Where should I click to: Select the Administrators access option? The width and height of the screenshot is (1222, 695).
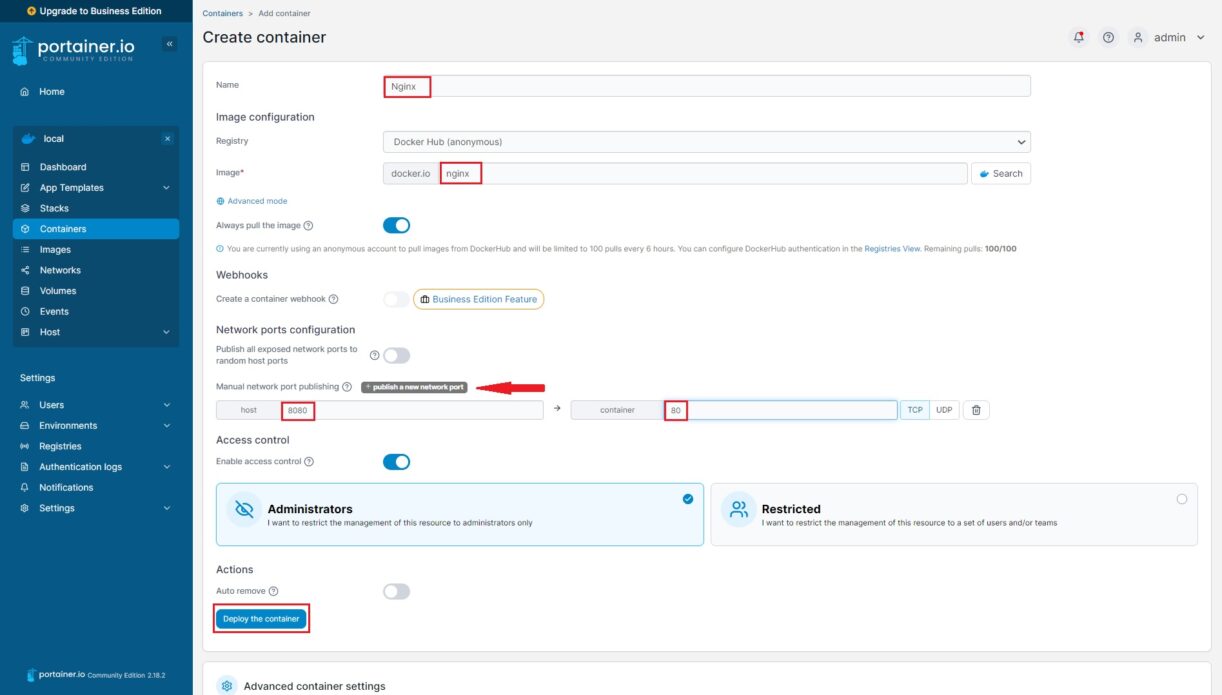pyautogui.click(x=460, y=515)
